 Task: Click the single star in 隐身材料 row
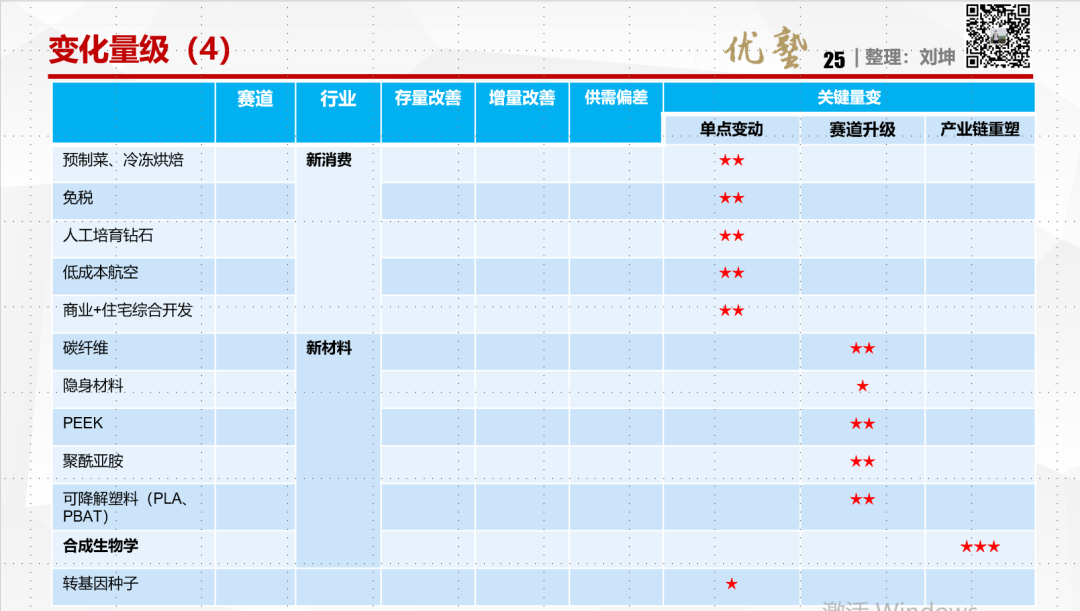click(862, 386)
